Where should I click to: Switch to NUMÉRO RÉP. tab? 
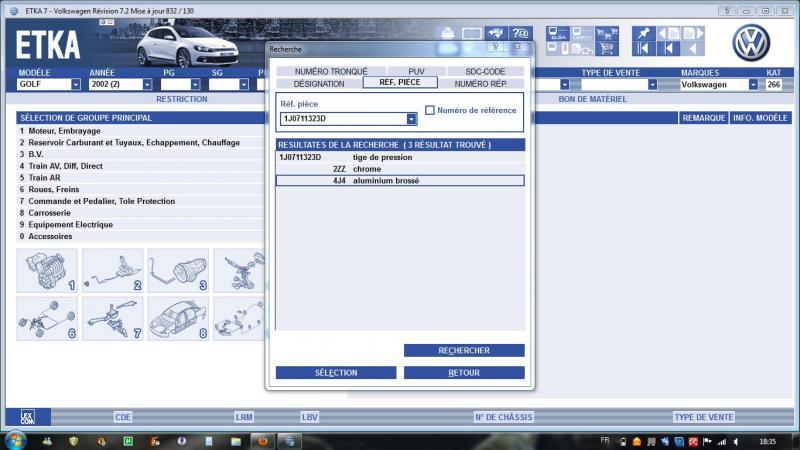481,84
